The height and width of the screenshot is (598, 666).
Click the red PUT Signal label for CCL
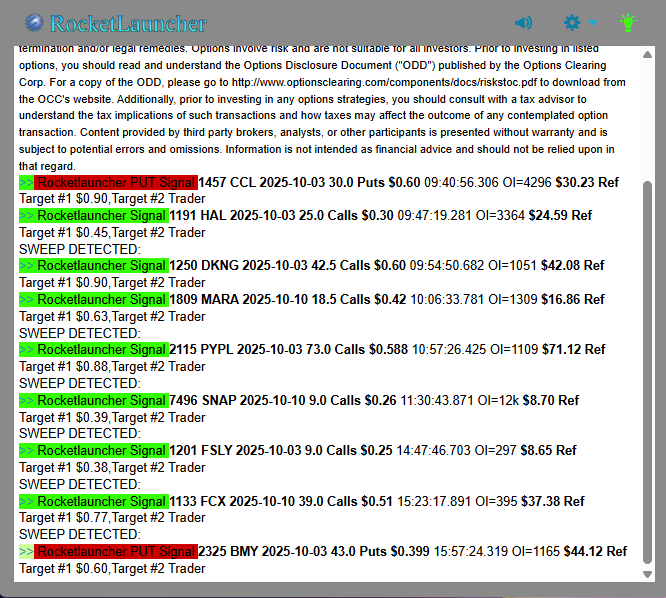[x=115, y=182]
